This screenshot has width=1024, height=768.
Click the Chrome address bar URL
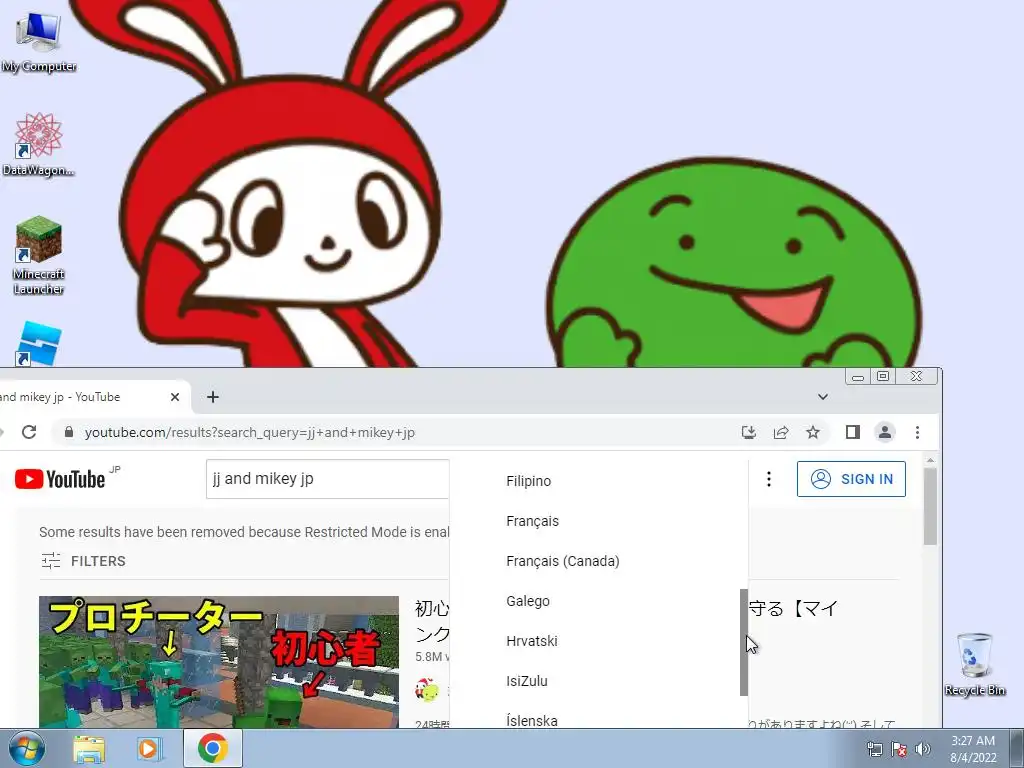click(x=249, y=432)
